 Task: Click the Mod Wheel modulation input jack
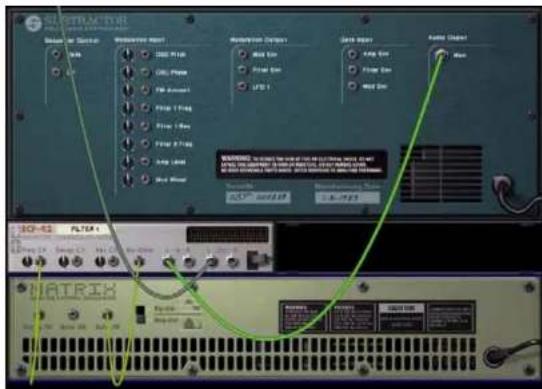coord(145,179)
